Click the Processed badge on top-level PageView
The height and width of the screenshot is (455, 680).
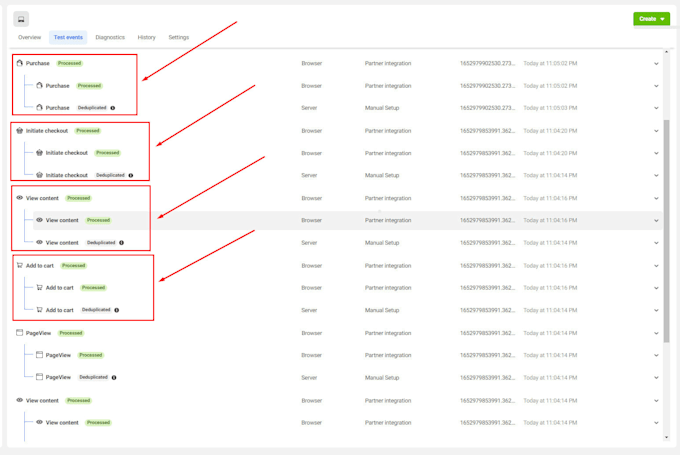(x=71, y=333)
